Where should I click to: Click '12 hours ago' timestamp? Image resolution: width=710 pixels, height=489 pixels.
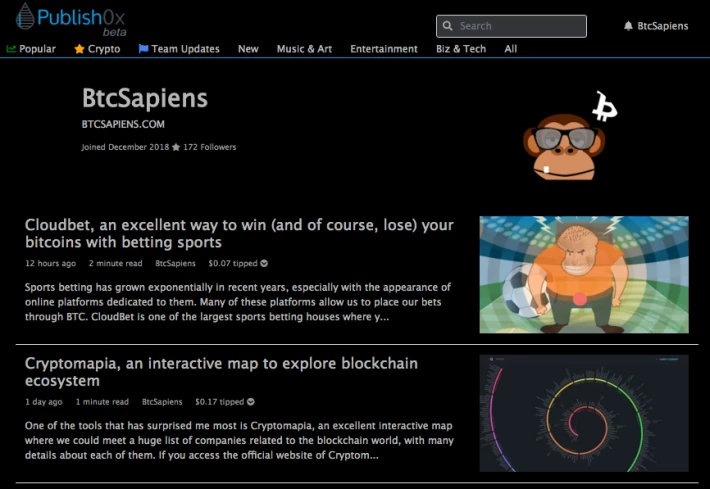(51, 263)
